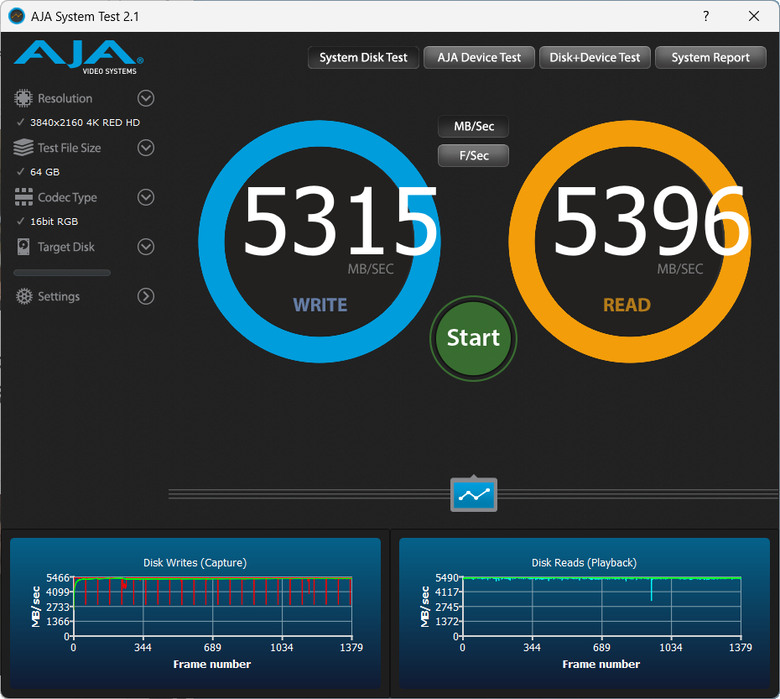Click the AJA app icon in title bar

[16, 16]
